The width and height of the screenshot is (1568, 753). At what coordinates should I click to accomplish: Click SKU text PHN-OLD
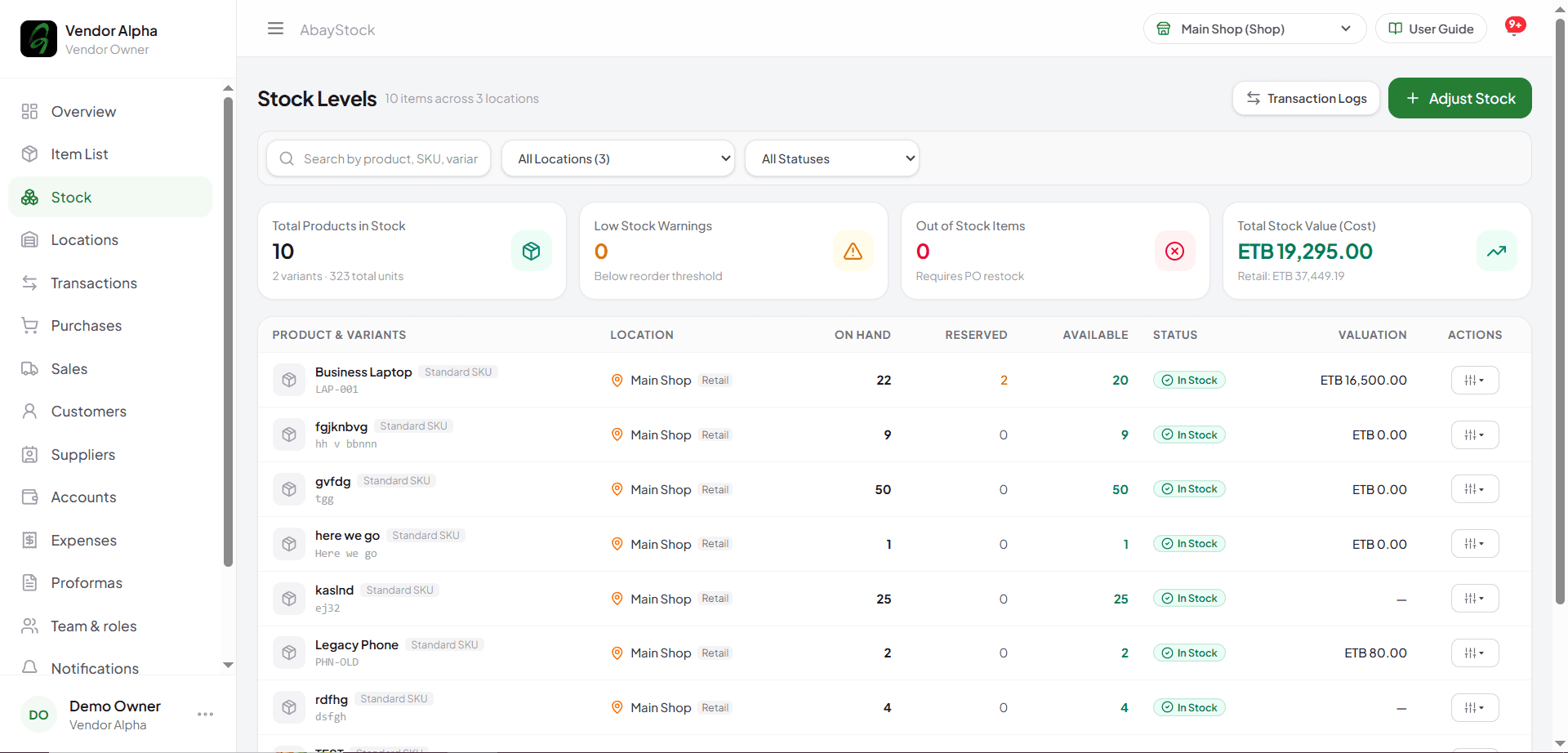coord(336,662)
